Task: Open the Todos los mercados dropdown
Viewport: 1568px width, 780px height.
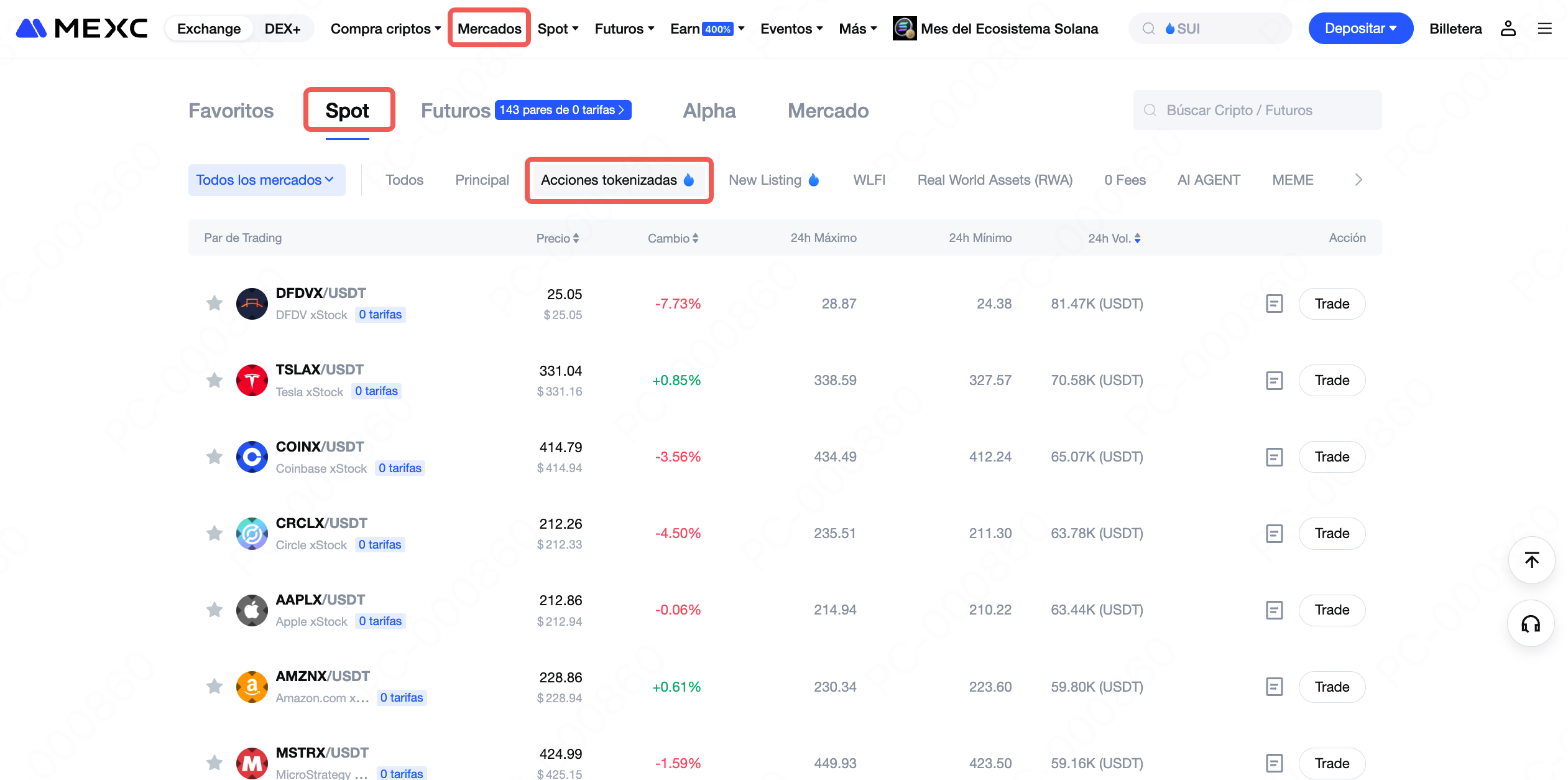Action: (267, 180)
